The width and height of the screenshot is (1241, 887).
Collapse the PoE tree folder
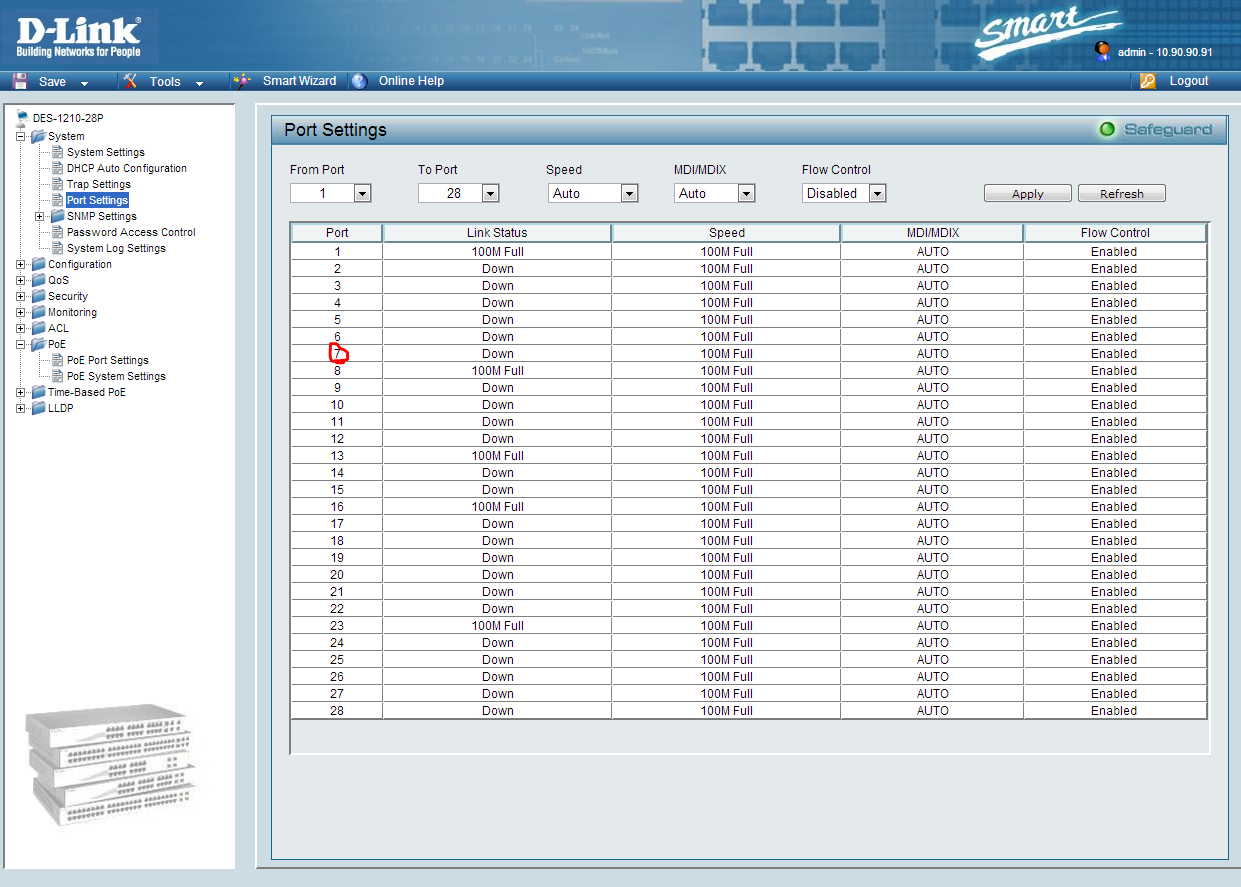22,344
